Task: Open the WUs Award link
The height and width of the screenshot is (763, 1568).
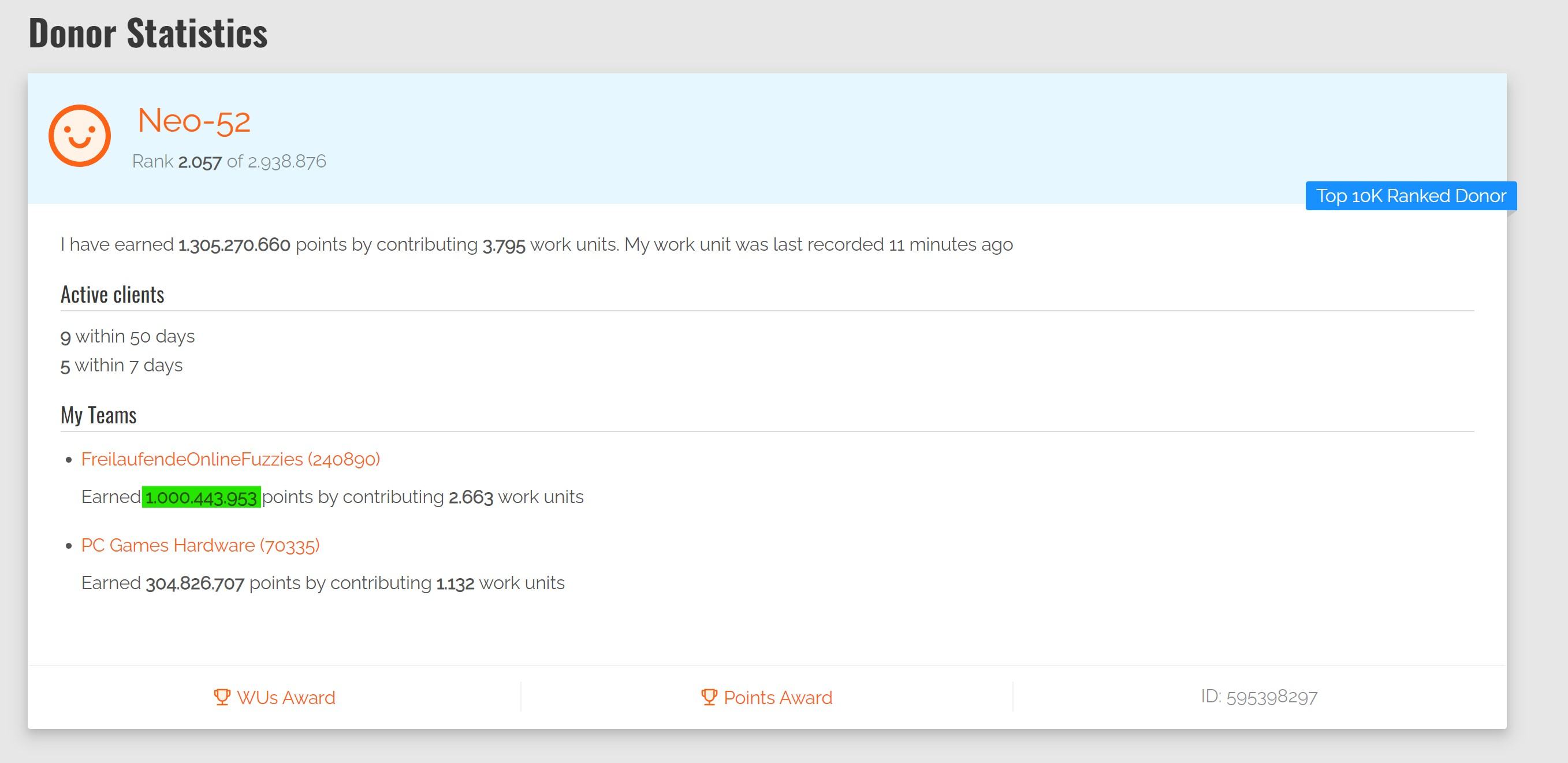Action: [285, 697]
